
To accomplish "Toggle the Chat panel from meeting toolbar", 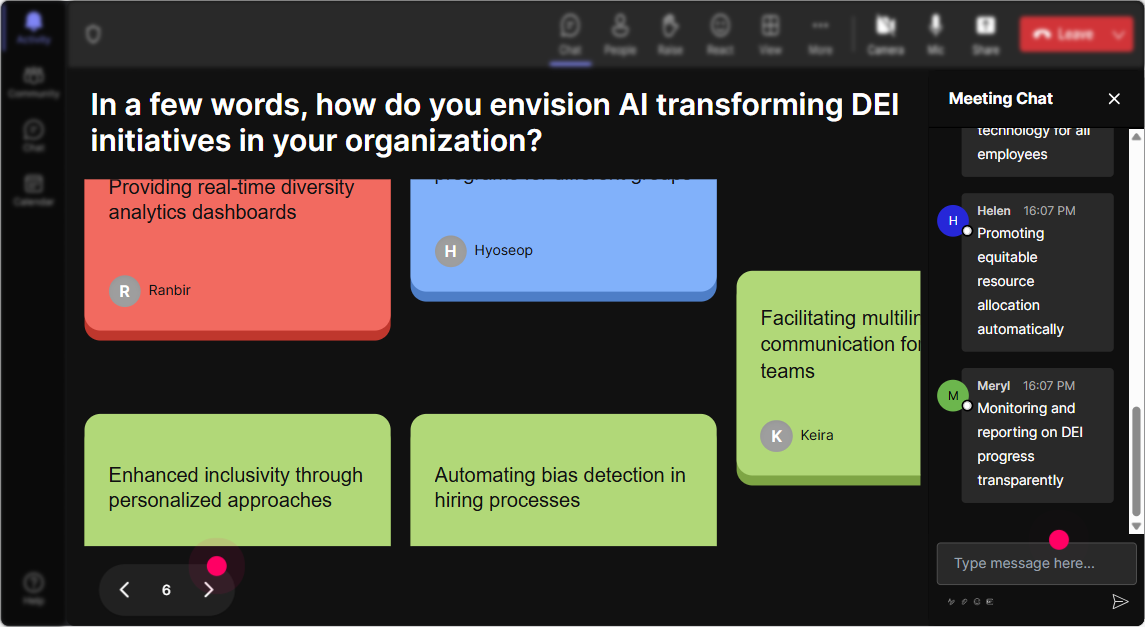I will pyautogui.click(x=570, y=34).
